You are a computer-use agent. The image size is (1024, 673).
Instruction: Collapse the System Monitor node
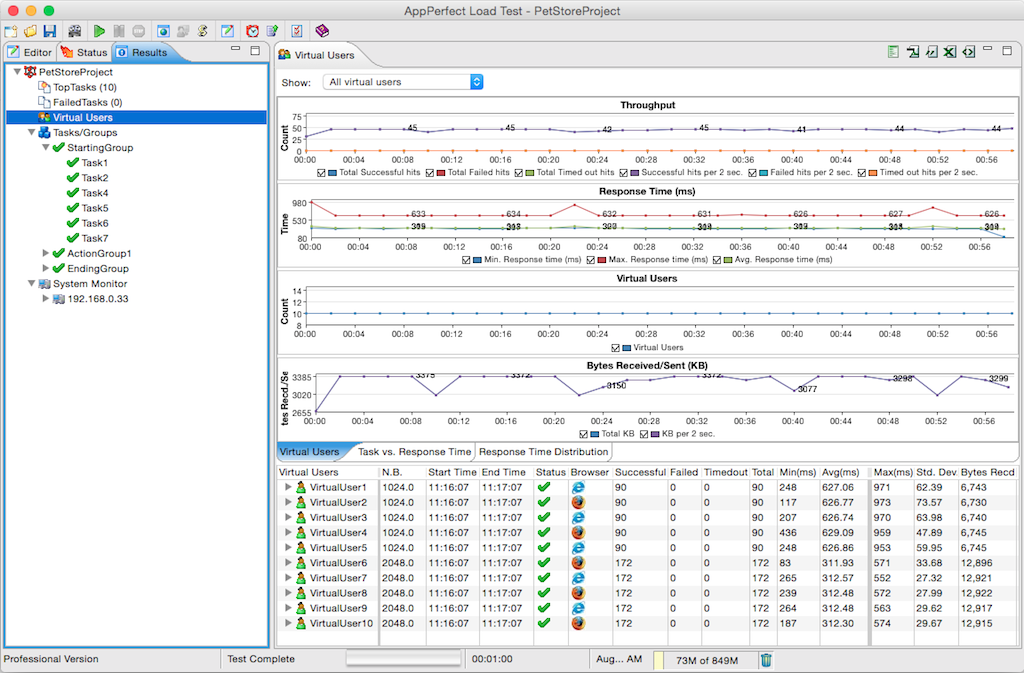(31, 283)
